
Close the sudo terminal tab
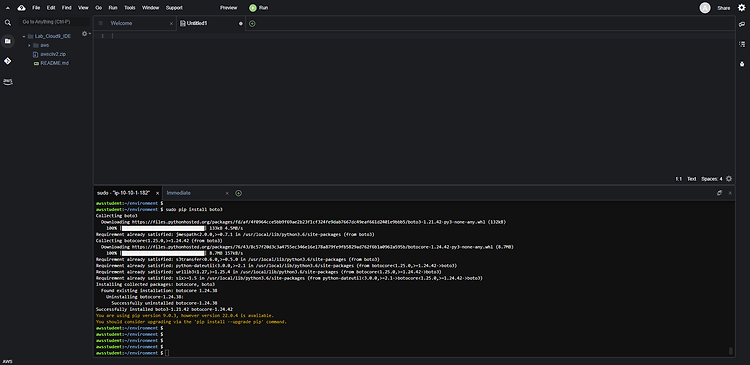point(157,193)
